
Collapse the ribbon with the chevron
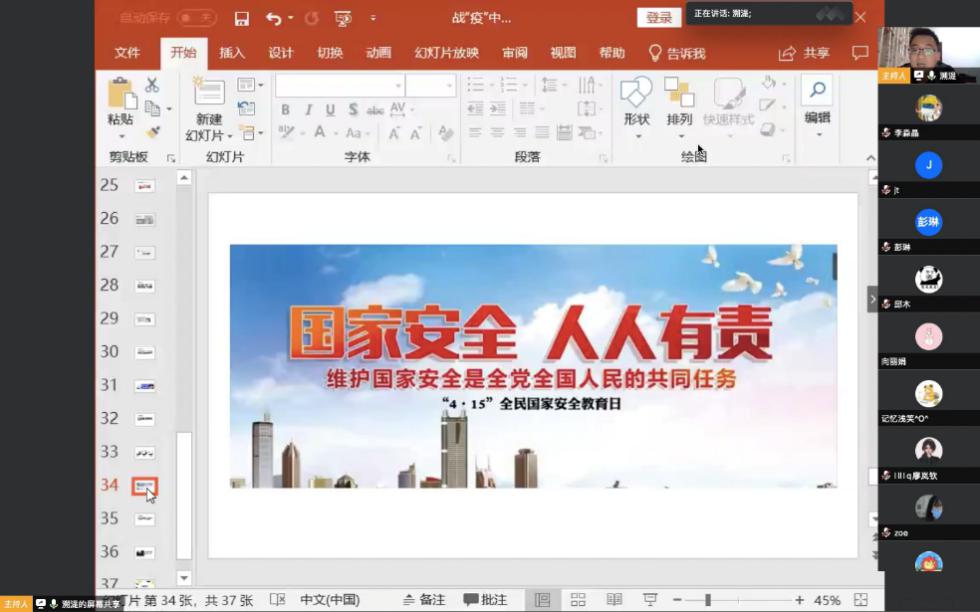[x=871, y=158]
